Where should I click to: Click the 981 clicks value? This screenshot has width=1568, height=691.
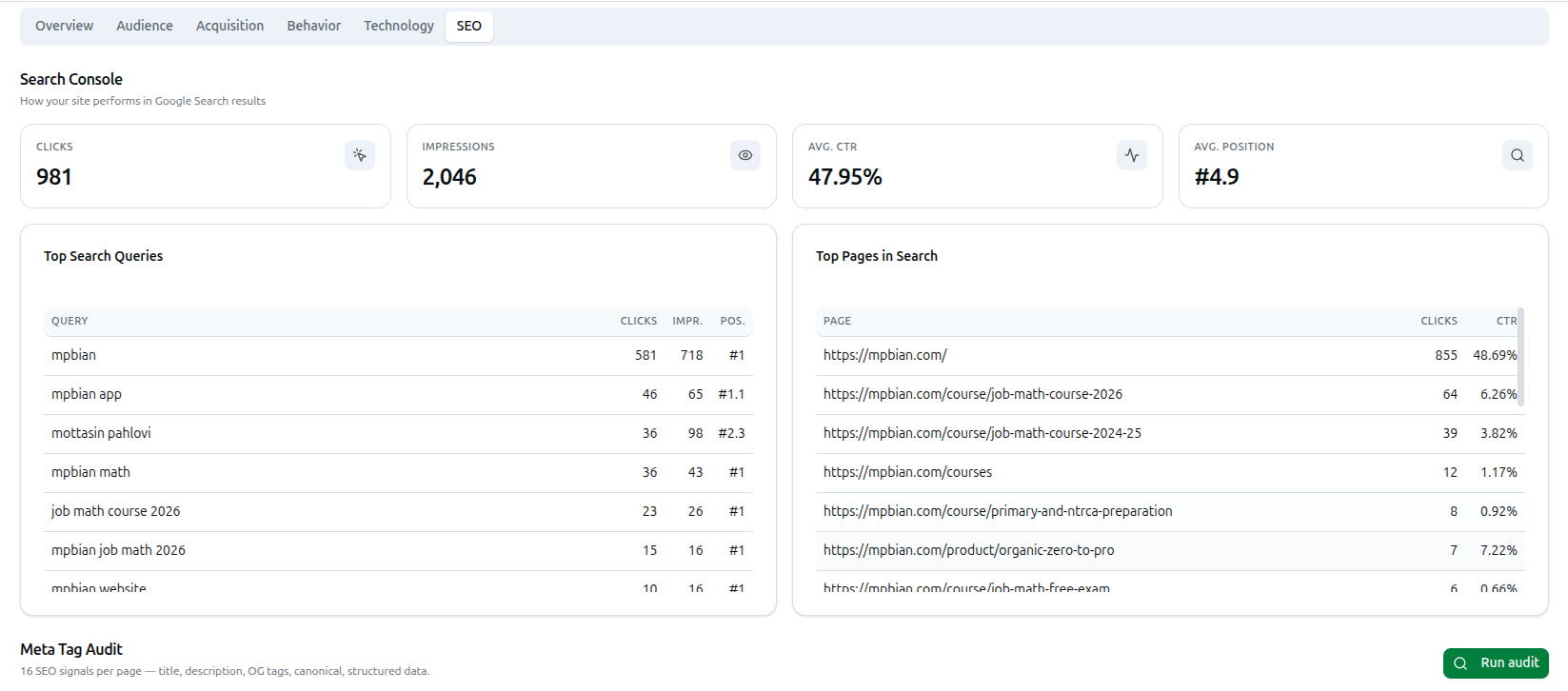point(54,177)
